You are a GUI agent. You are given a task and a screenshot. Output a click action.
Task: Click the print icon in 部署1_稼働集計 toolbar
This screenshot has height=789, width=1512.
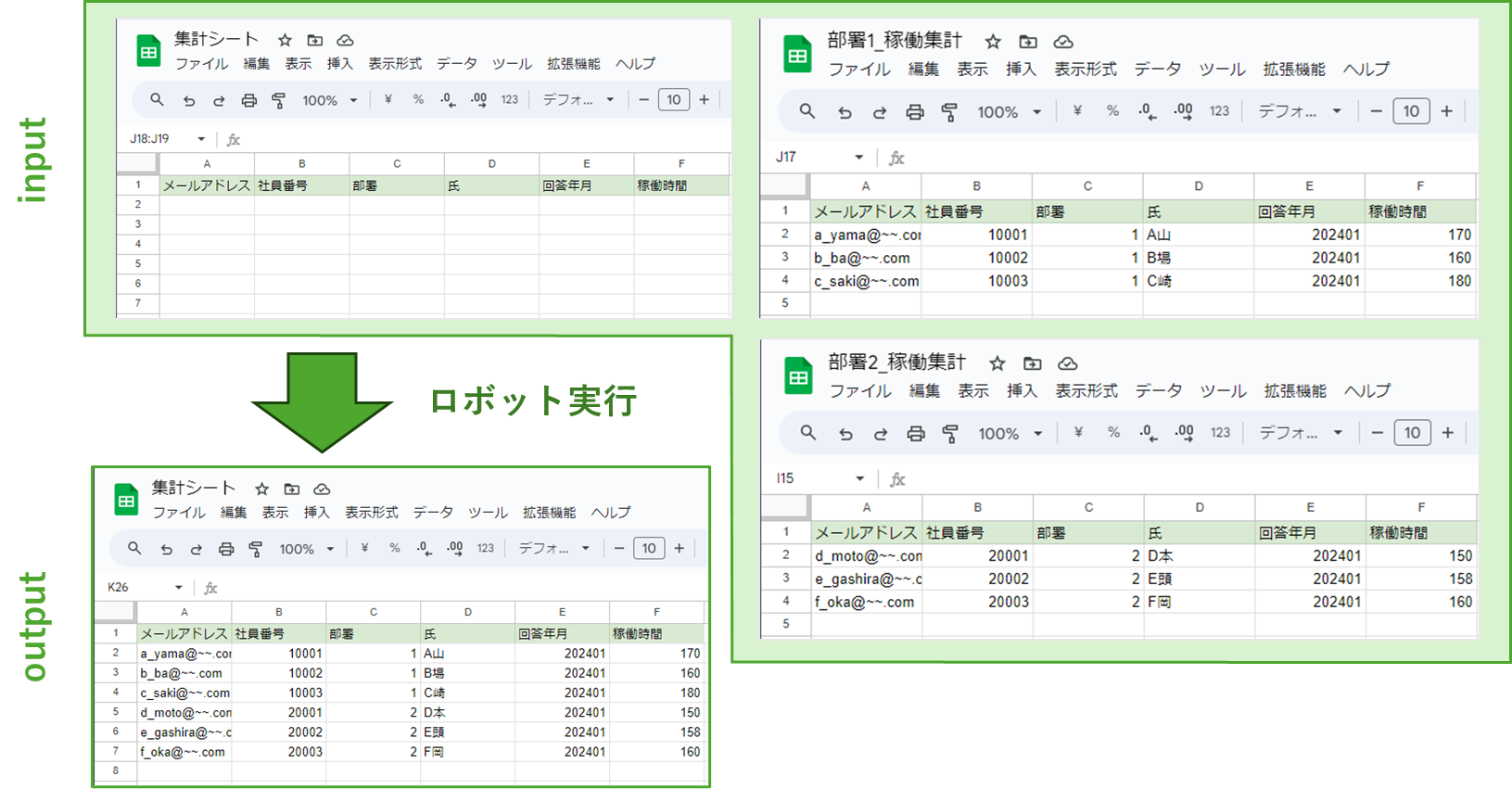click(915, 112)
